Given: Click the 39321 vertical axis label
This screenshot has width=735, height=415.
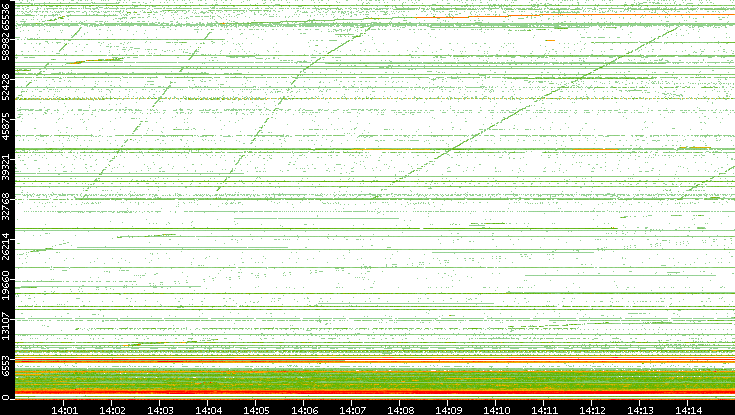Looking at the screenshot, I should 6,166.
